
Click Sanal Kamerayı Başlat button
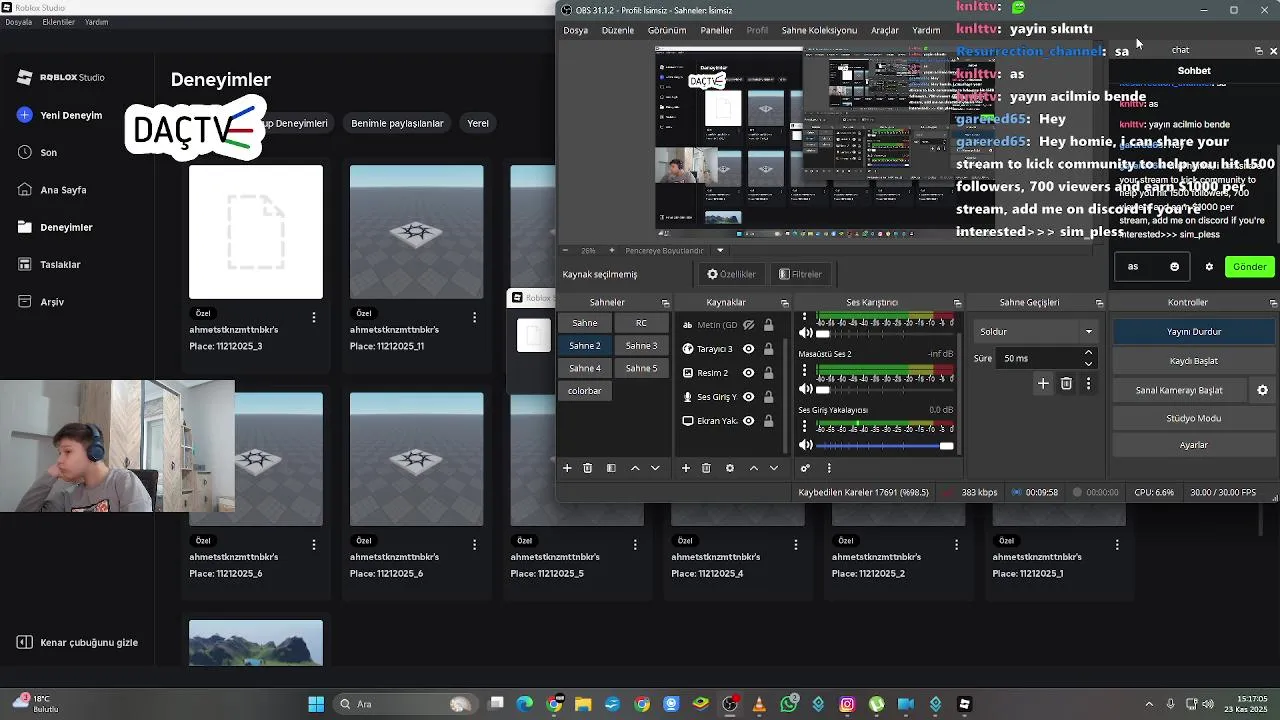tap(1179, 390)
